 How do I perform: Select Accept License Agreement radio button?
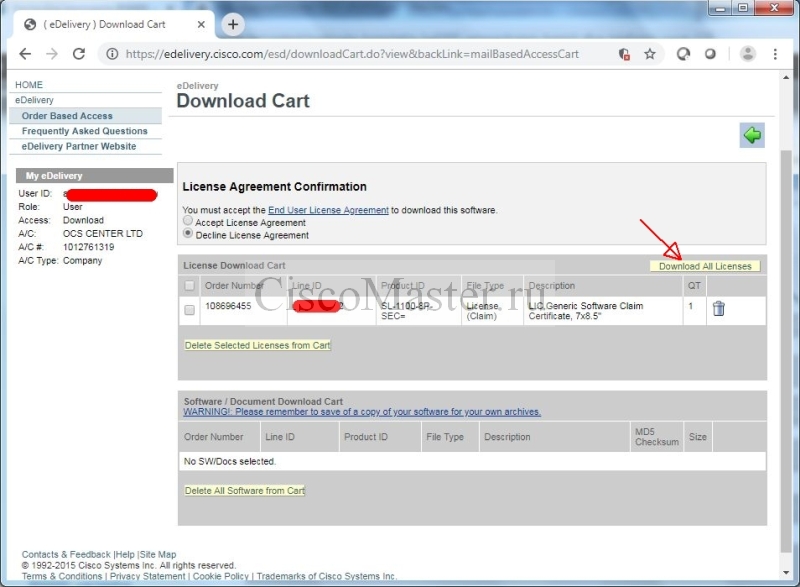click(x=188, y=220)
